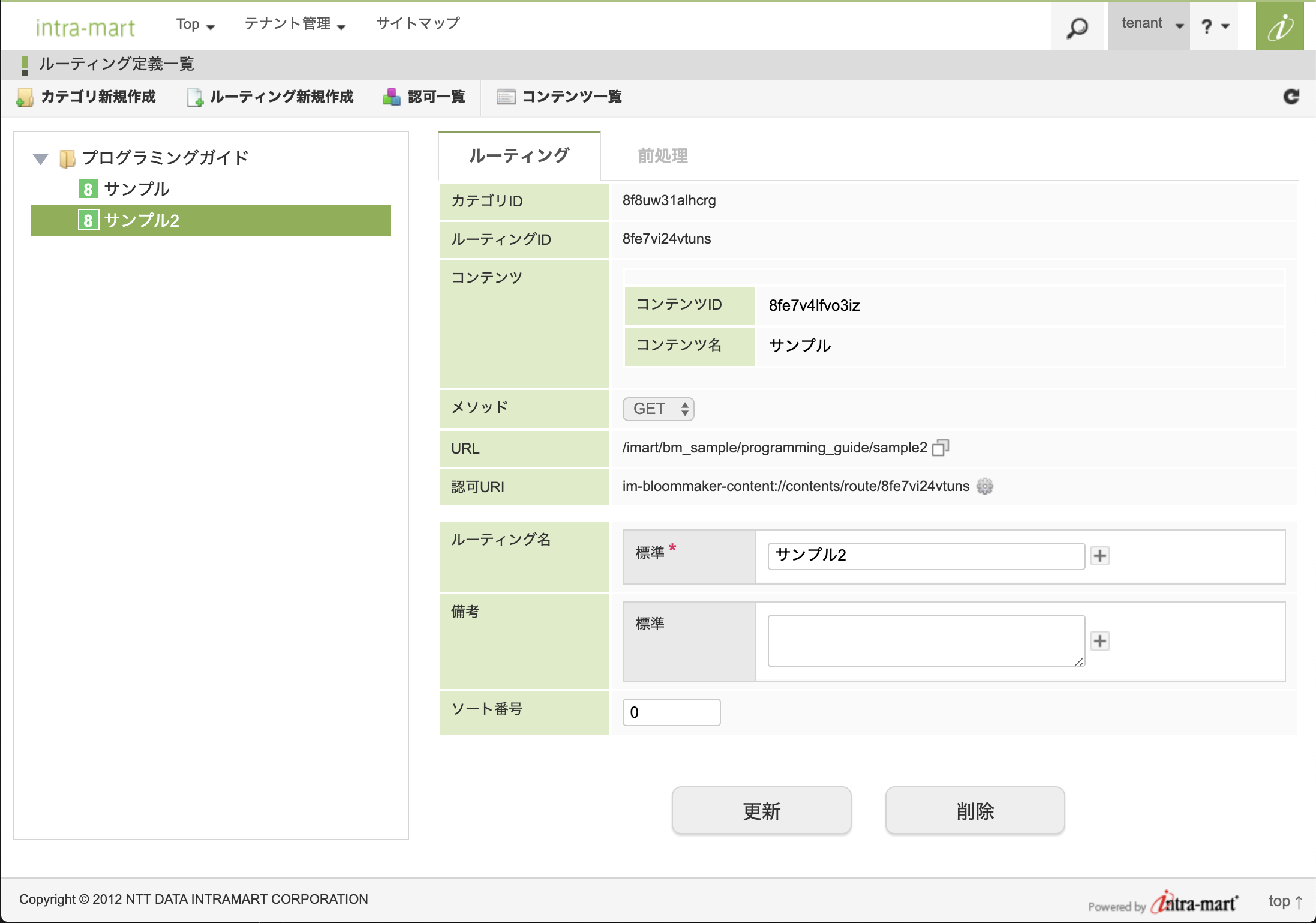1316x923 pixels.
Task: Click the green intra-mart 'i' icon
Action: click(x=1279, y=28)
